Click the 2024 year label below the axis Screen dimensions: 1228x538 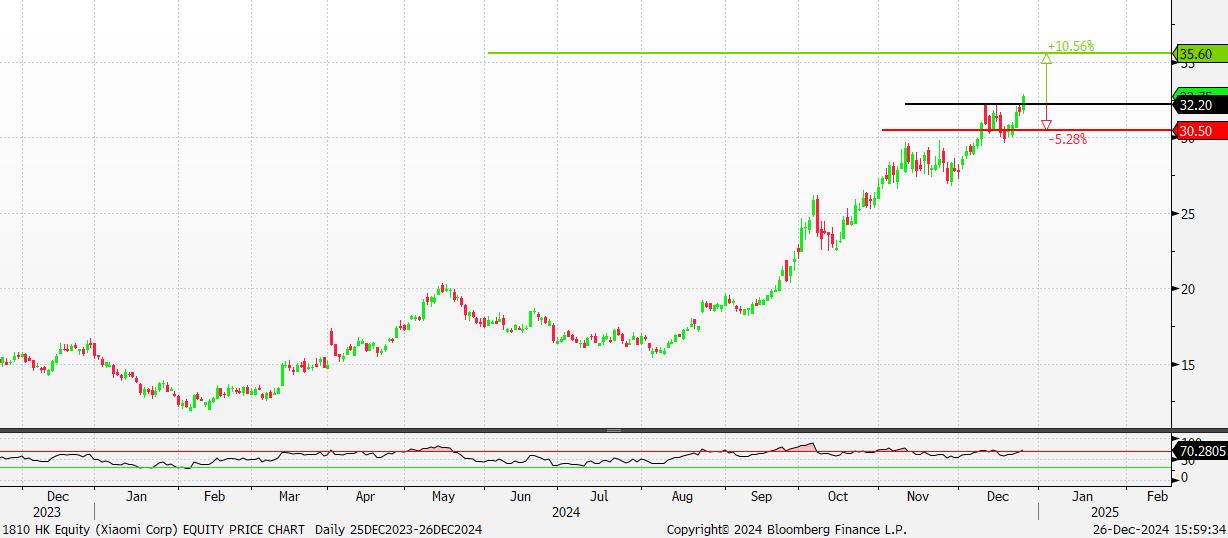pos(566,511)
